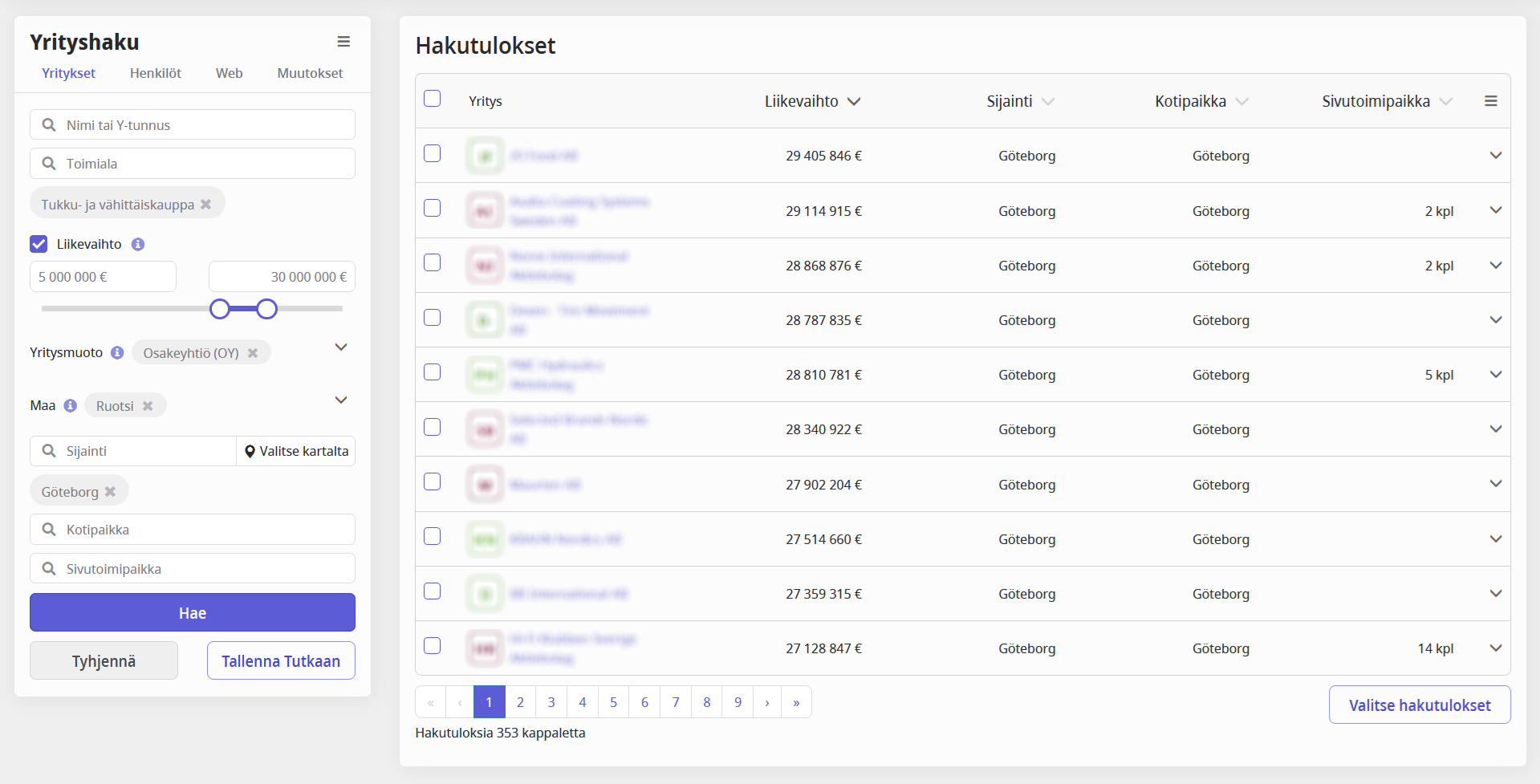1540x784 pixels.
Task: Sort by the Sivutoimipaikka column header
Action: tap(1387, 101)
